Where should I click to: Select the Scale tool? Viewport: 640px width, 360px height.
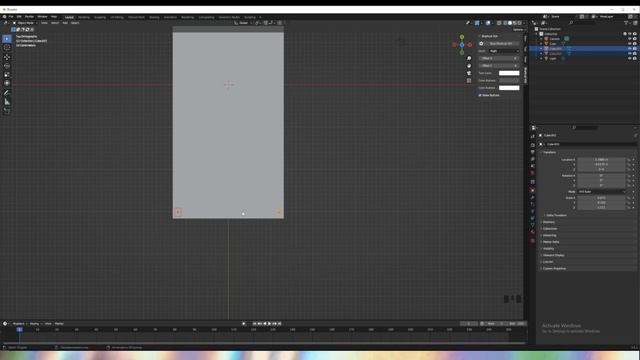point(7,75)
